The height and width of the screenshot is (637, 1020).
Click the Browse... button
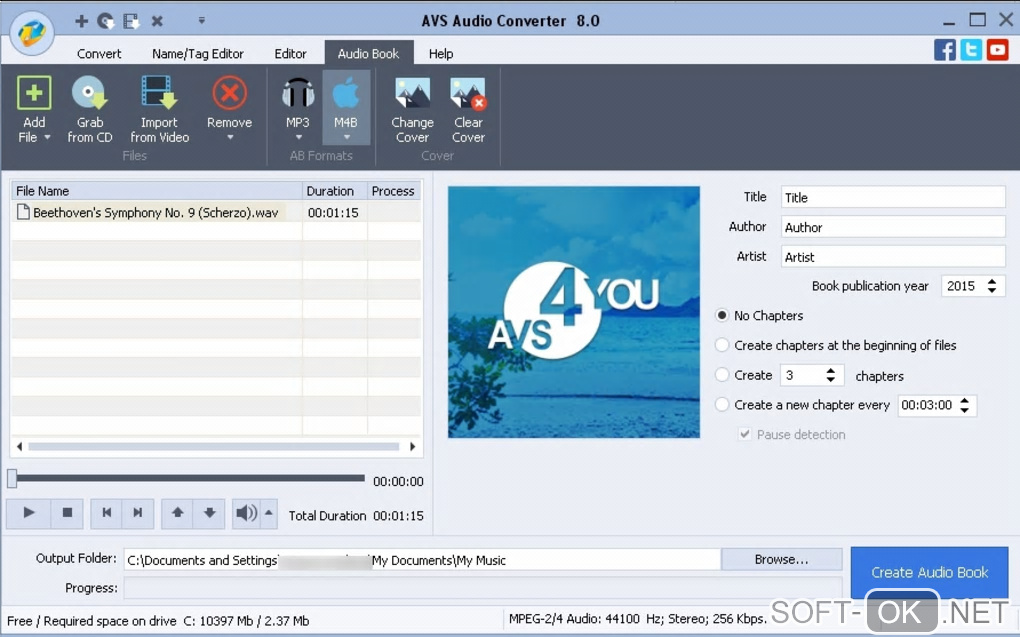[x=781, y=559]
